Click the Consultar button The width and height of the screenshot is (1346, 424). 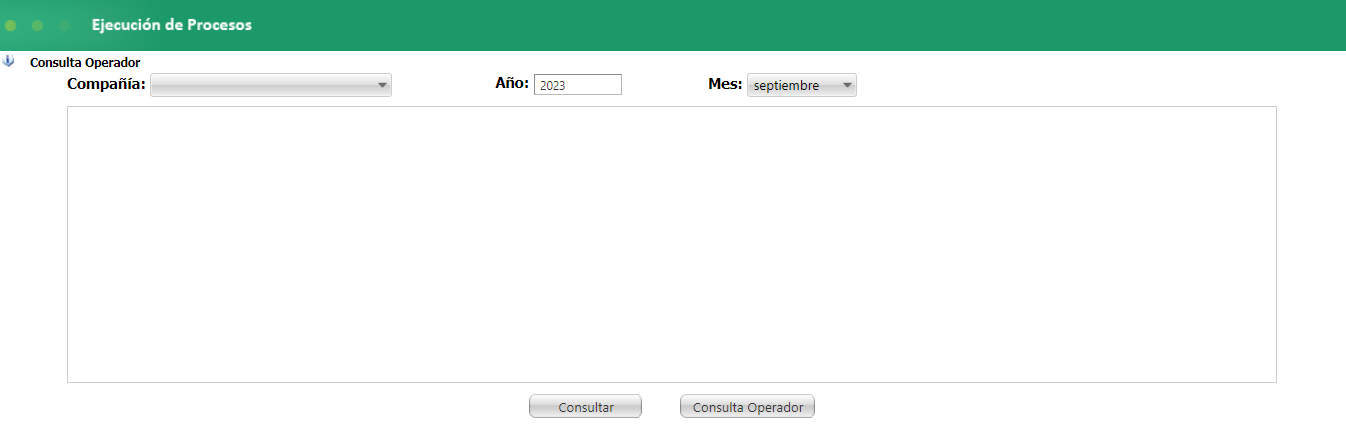point(585,406)
